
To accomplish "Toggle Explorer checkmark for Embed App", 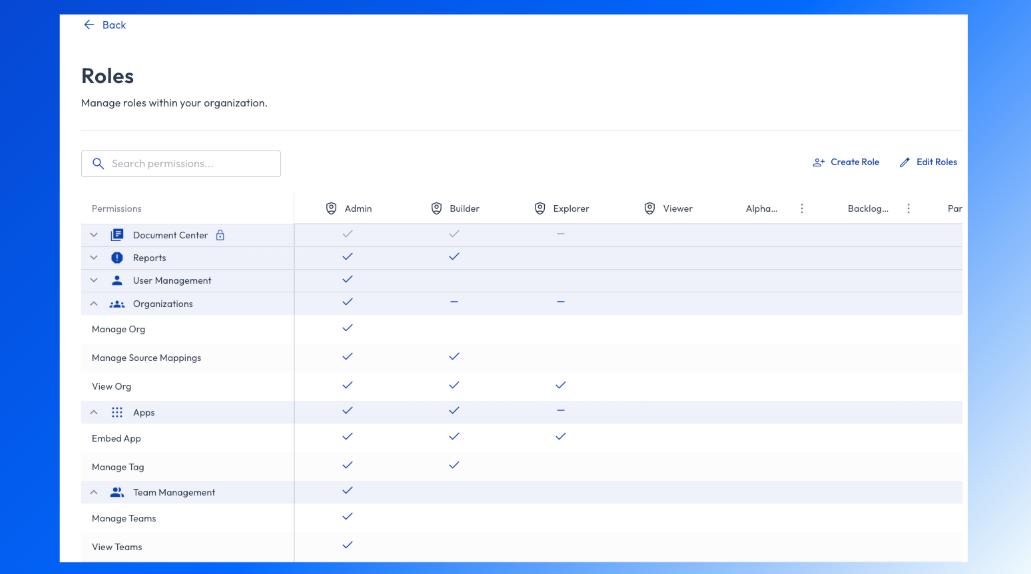I will click(560, 437).
